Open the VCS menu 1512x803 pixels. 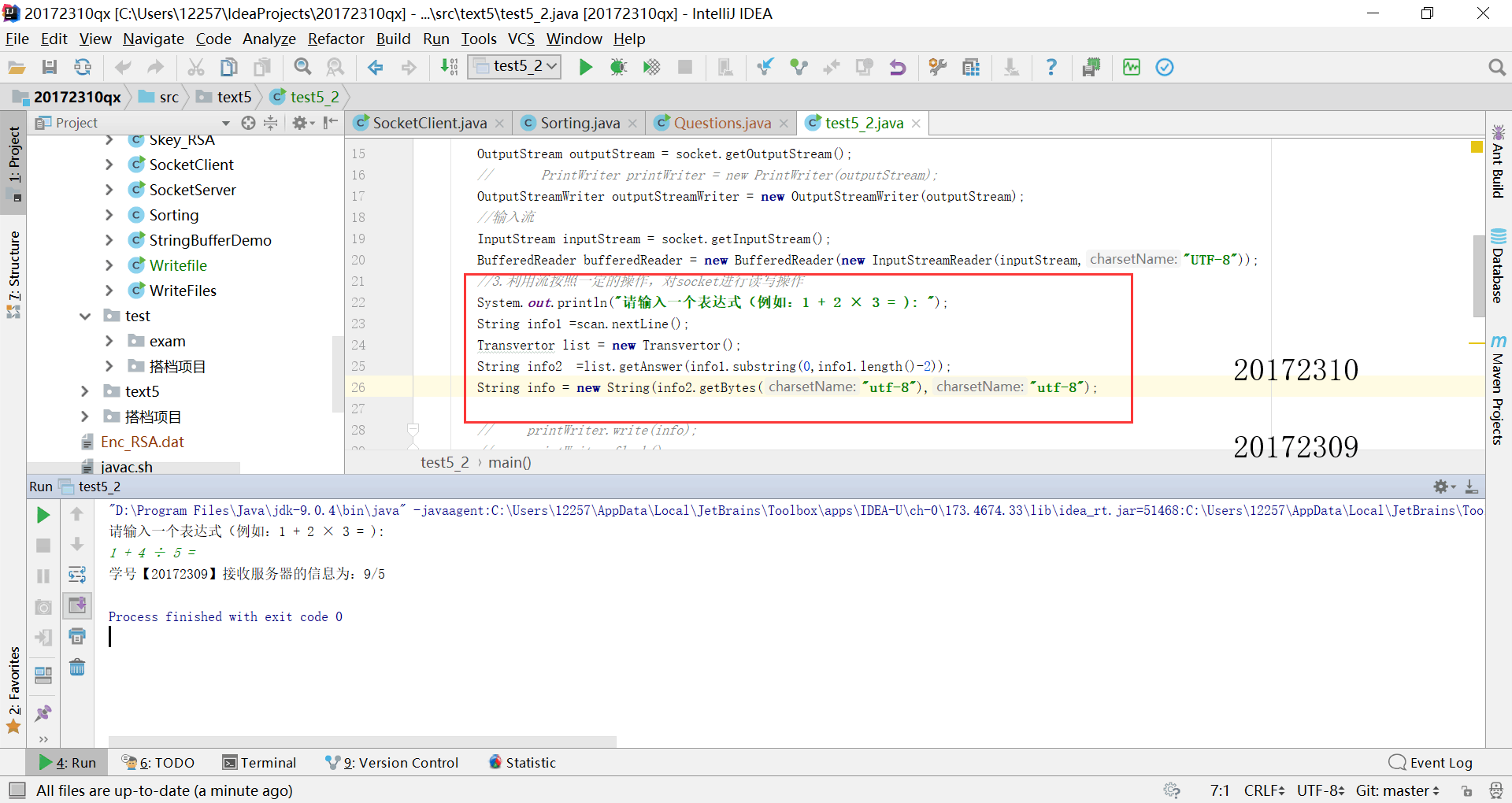521,39
